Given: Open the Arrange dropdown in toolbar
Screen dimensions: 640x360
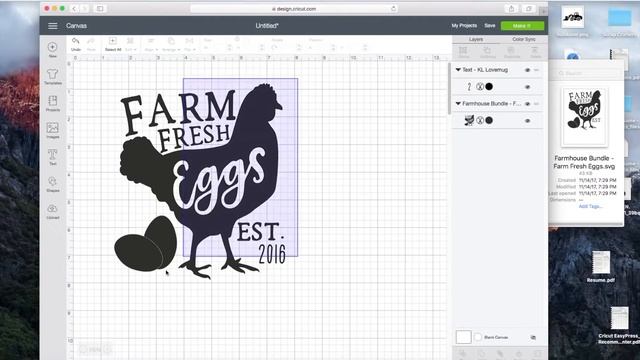Looking at the screenshot, I should (171, 44).
